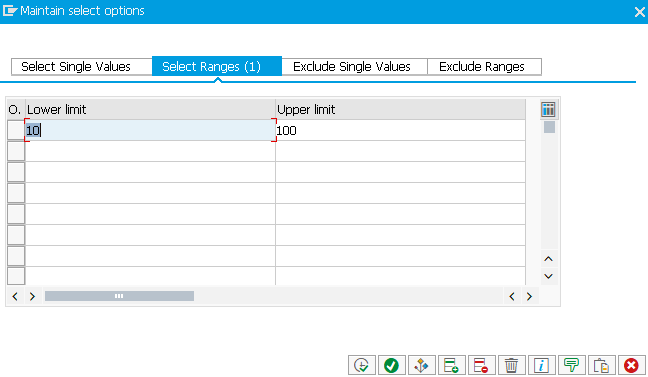This screenshot has height=377, width=648.
Task: Click the green multiple selection filter icon
Action: point(571,365)
